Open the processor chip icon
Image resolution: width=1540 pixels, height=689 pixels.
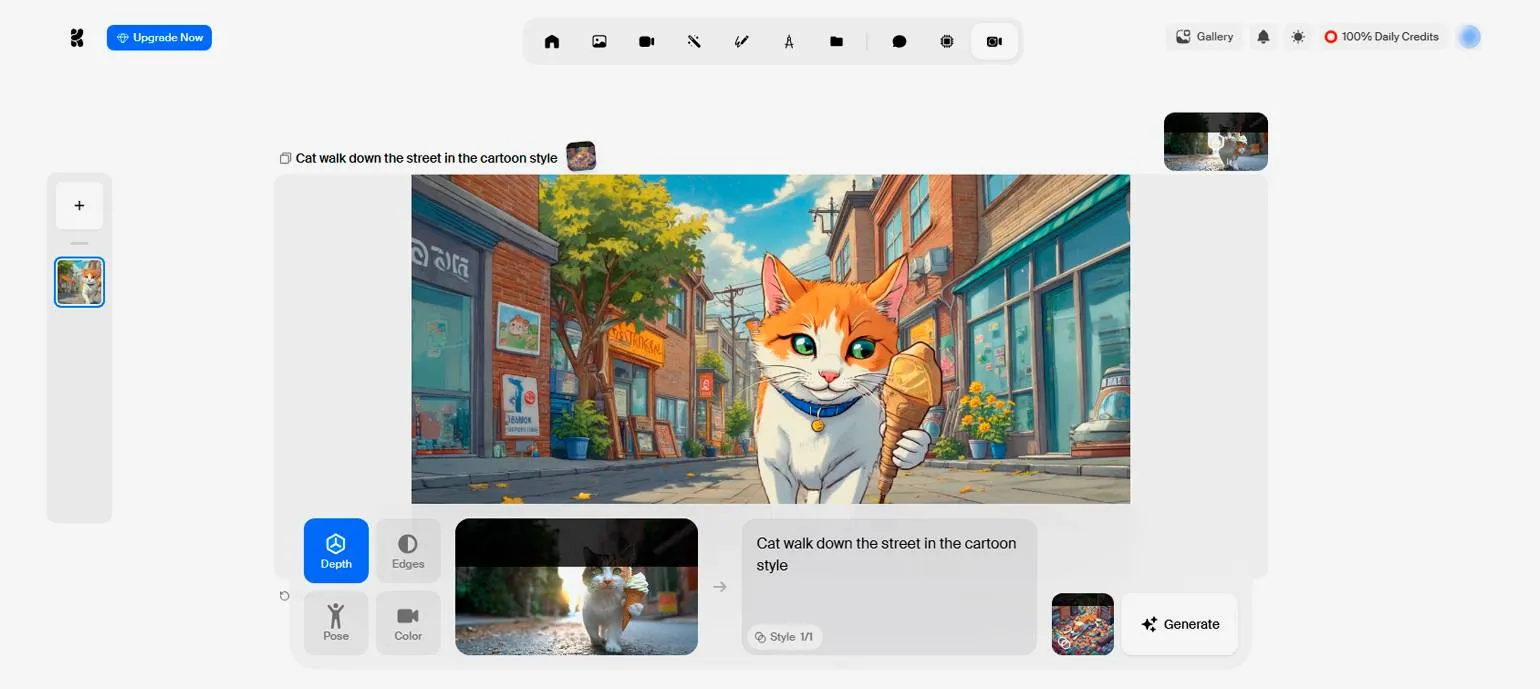(946, 41)
